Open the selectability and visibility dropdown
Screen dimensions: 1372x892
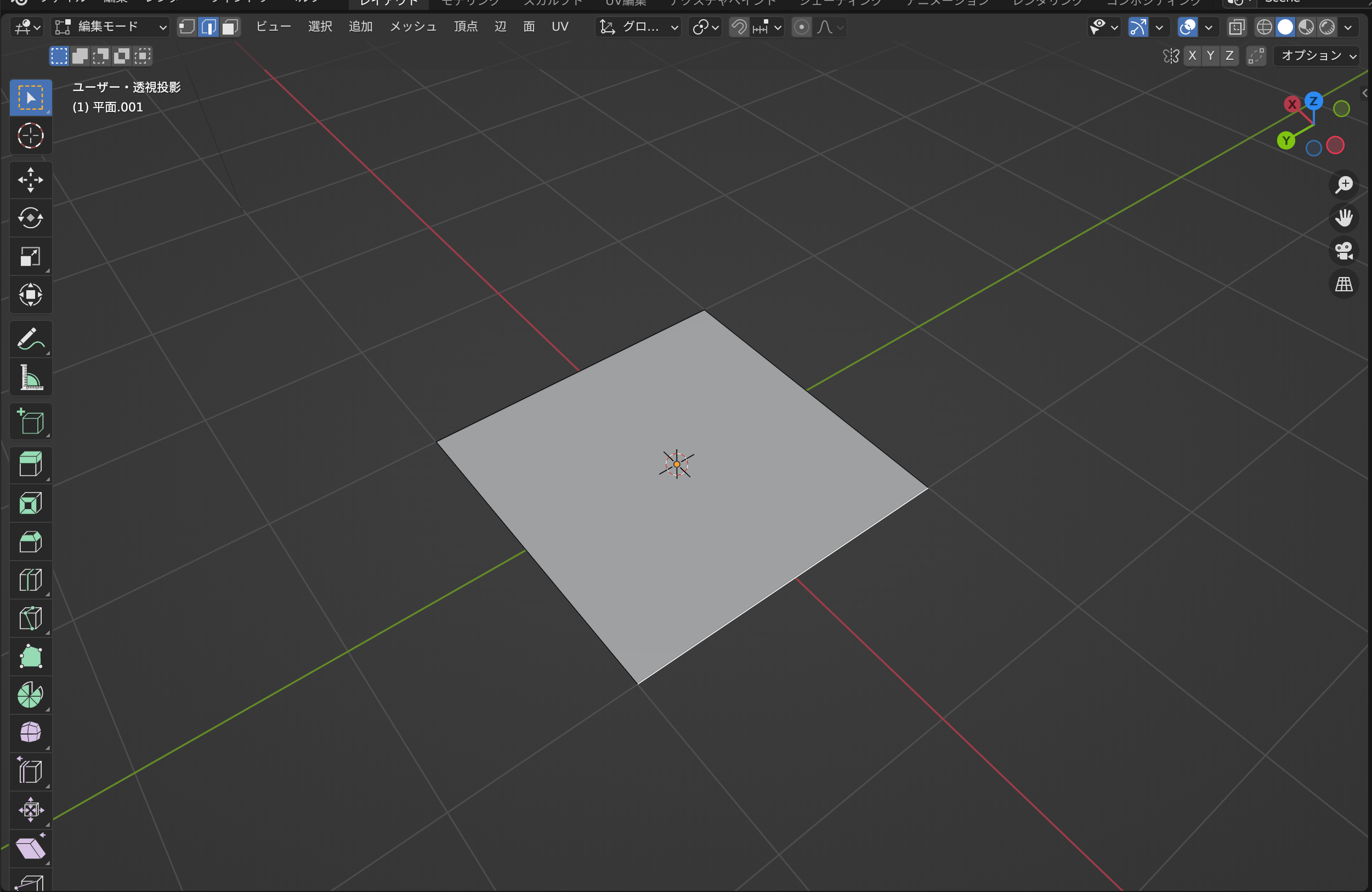1103,26
